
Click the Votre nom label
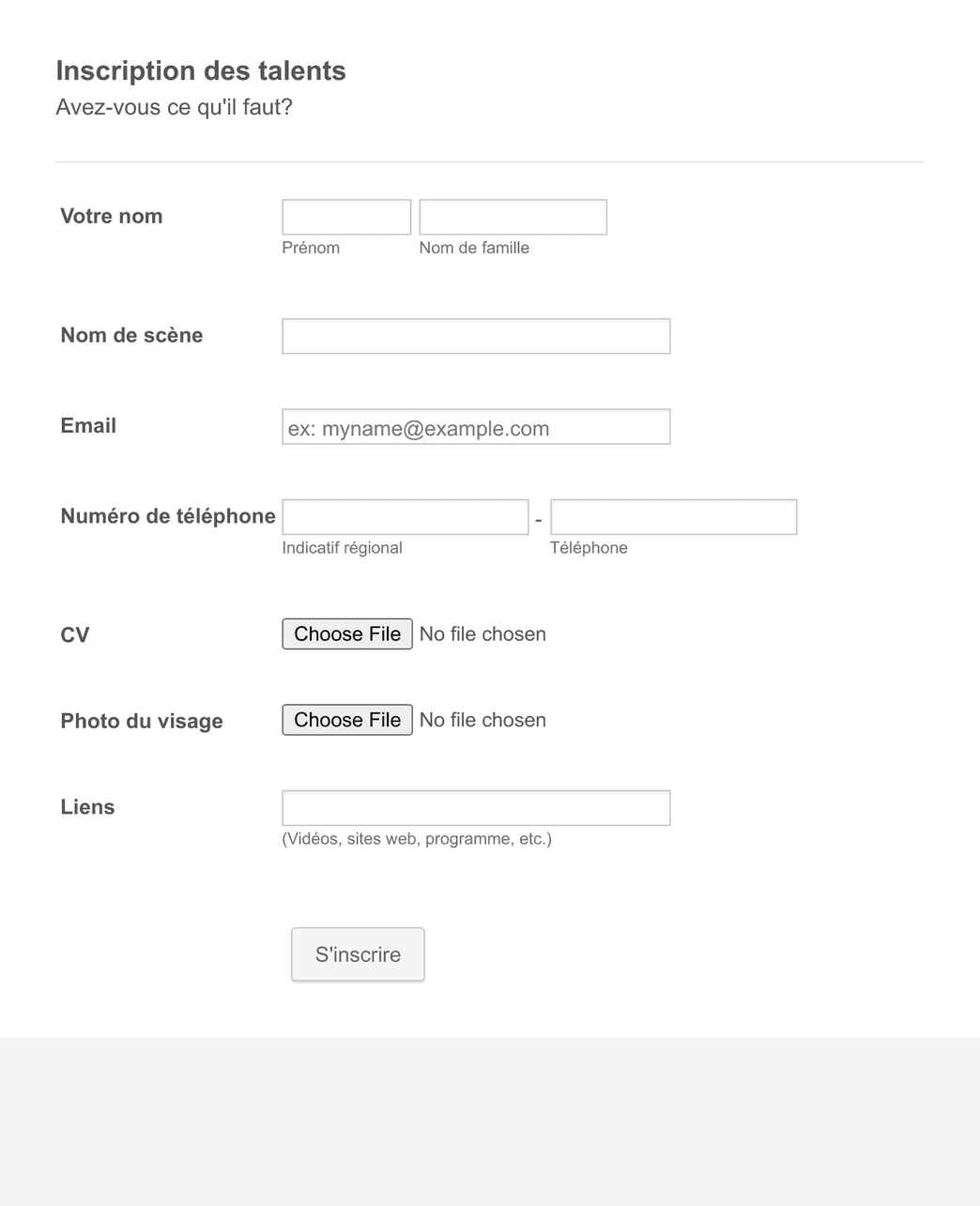point(111,216)
